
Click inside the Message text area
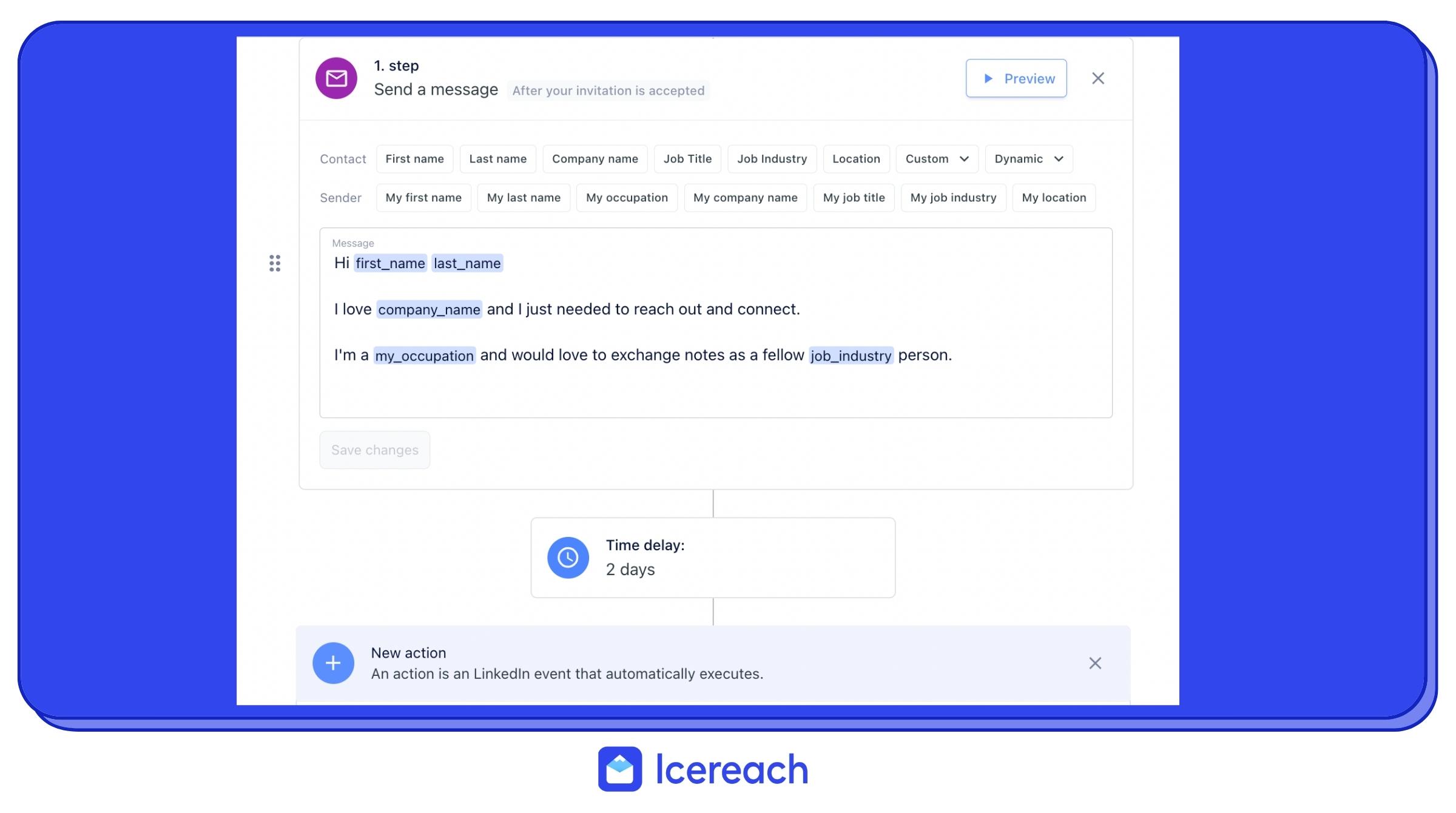click(x=716, y=388)
